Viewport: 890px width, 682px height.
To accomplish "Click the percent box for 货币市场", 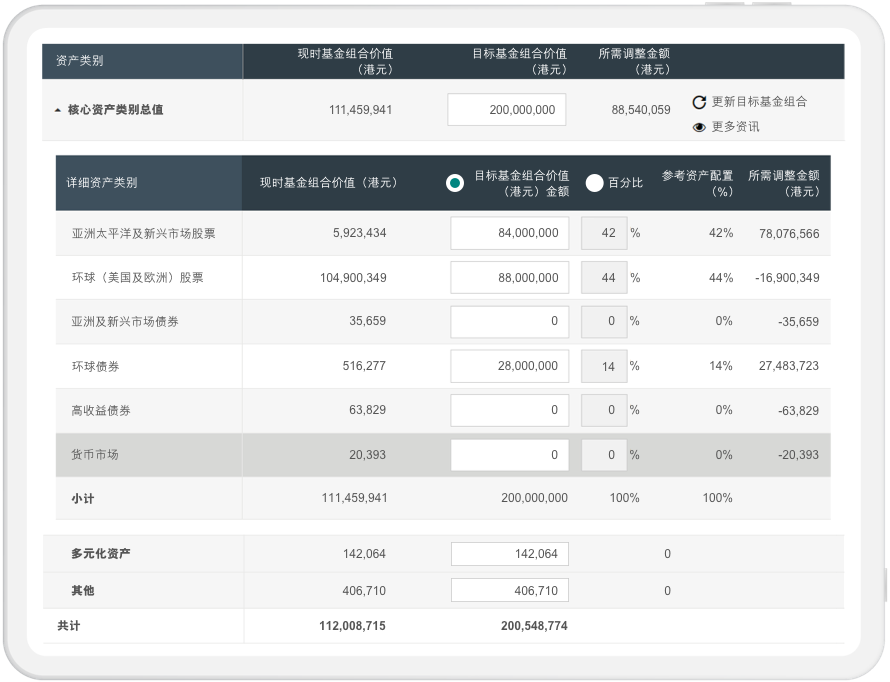I will (604, 454).
